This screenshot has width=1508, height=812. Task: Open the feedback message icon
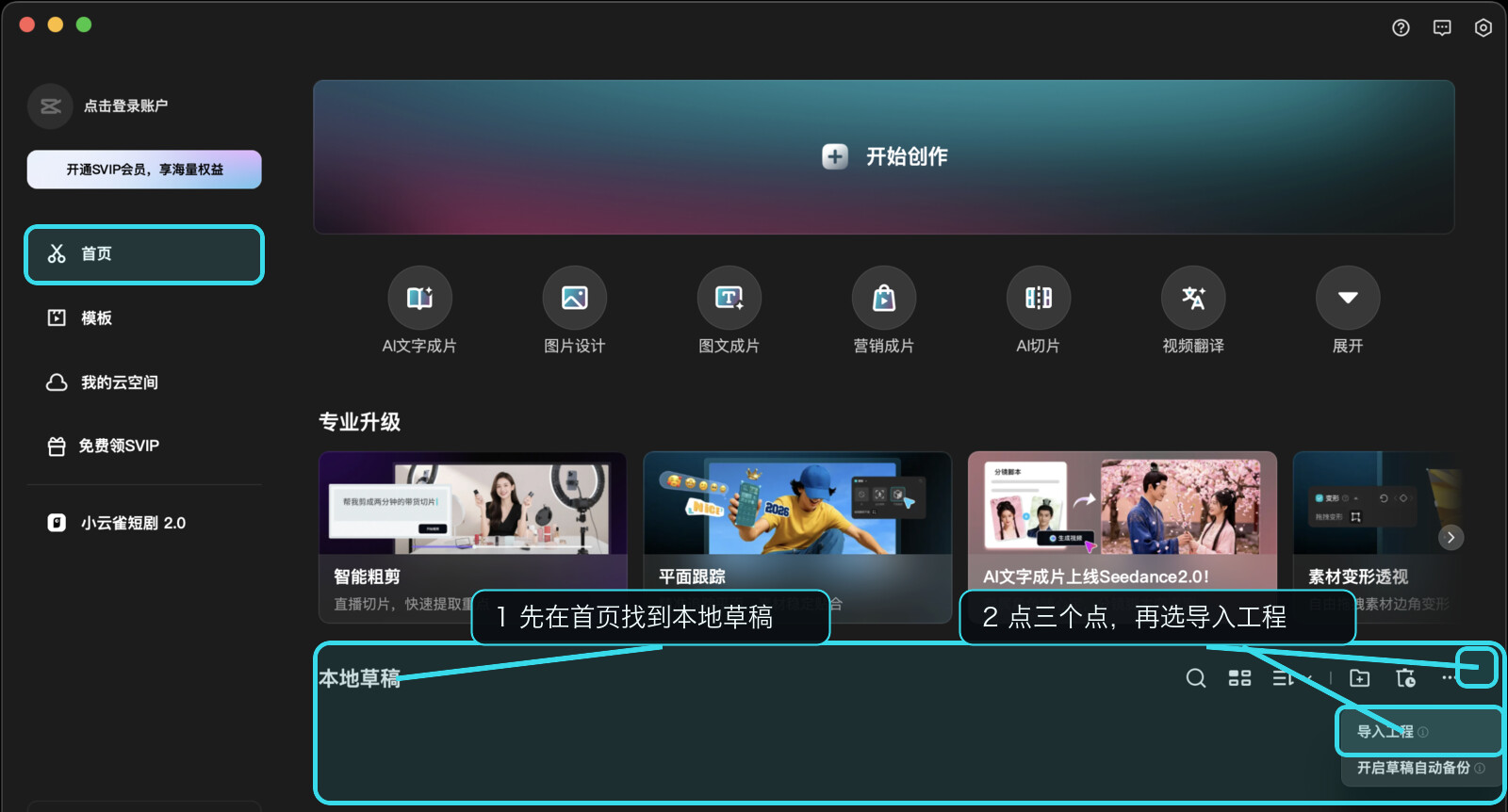pyautogui.click(x=1442, y=28)
